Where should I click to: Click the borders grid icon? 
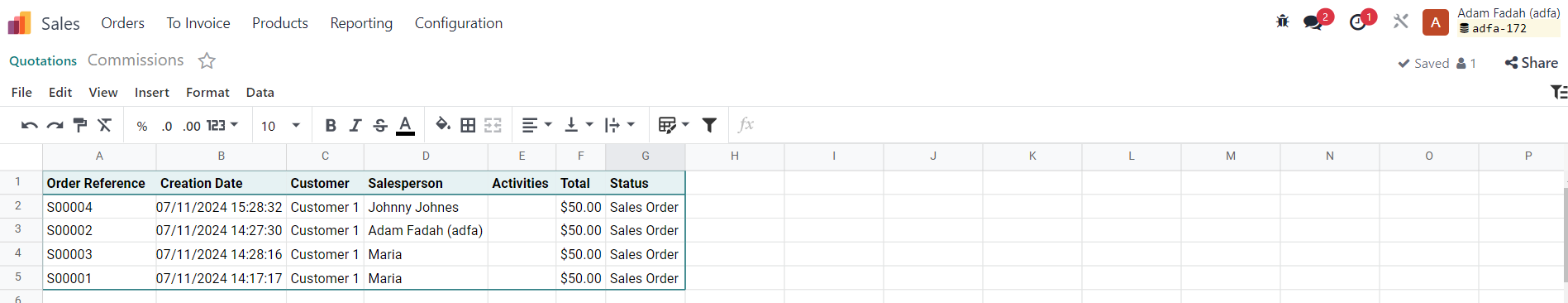[468, 125]
